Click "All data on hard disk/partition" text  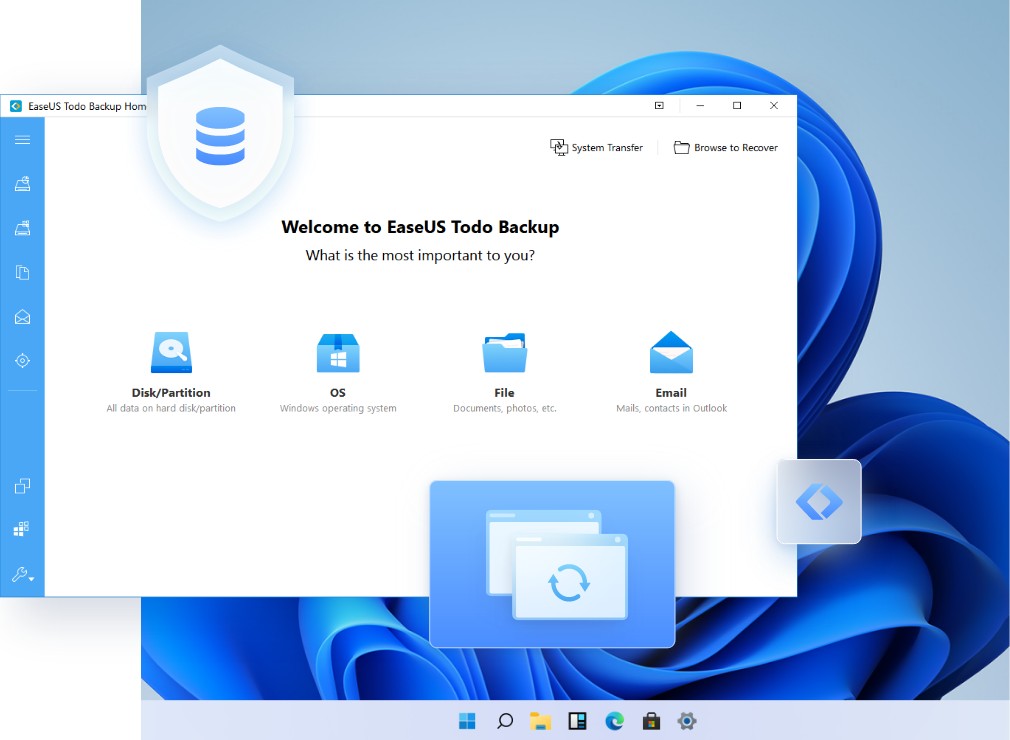click(x=171, y=408)
